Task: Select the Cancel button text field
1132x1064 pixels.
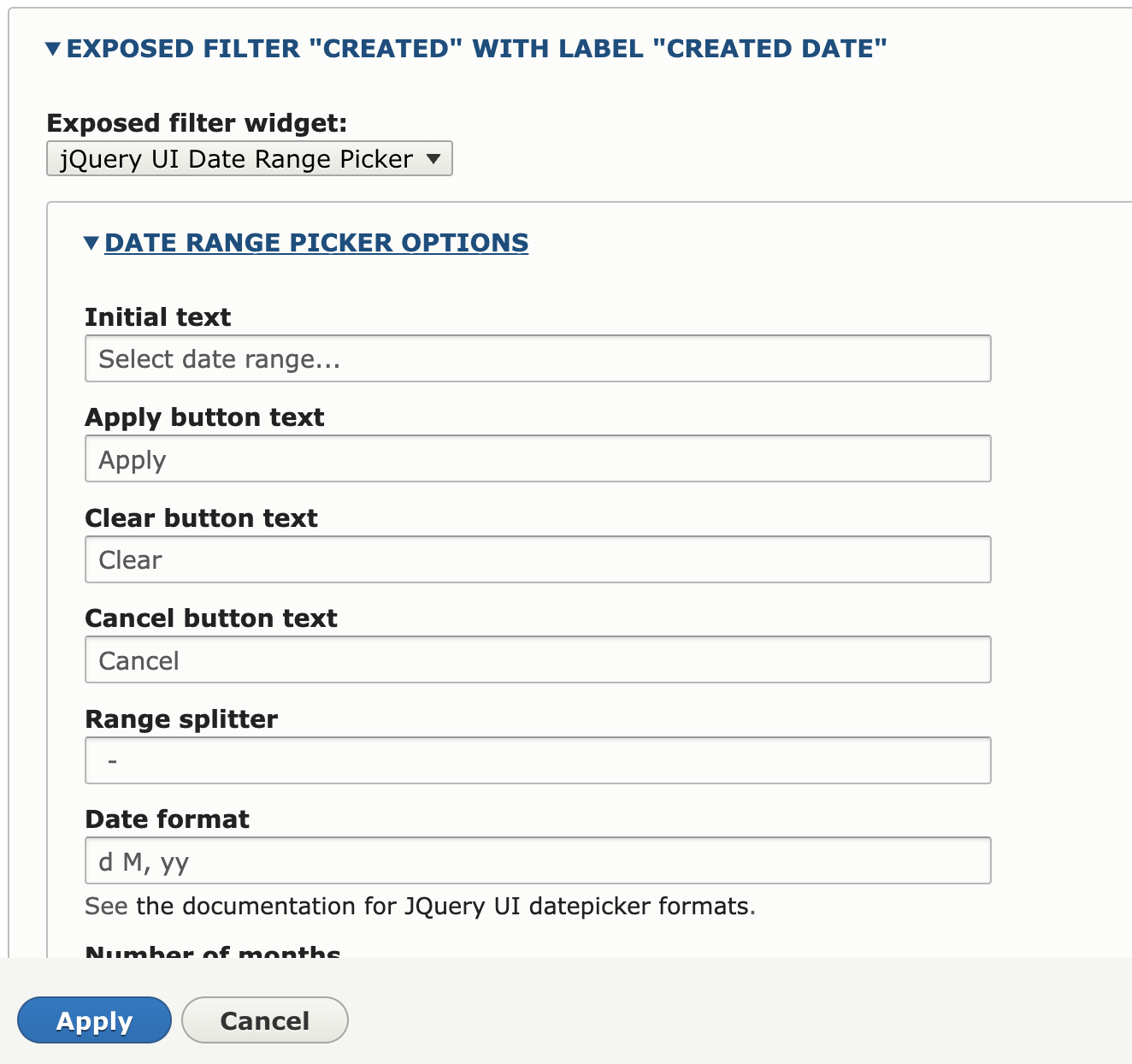Action: click(537, 659)
